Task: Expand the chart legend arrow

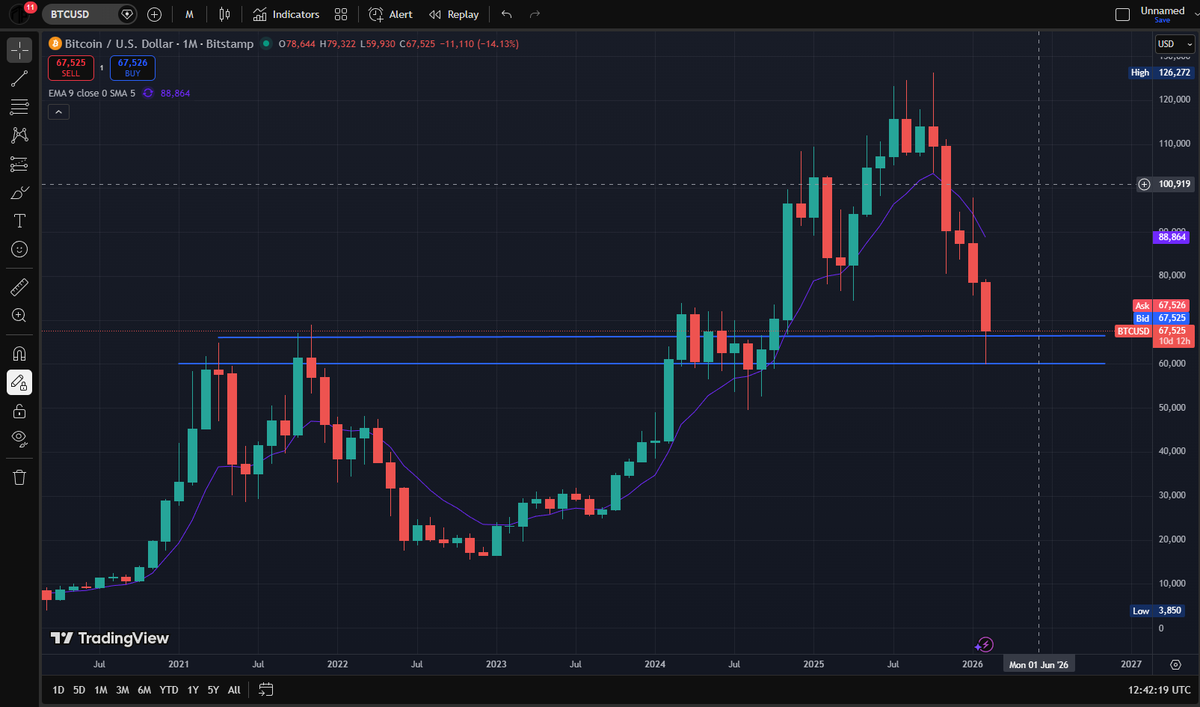Action: pos(58,111)
